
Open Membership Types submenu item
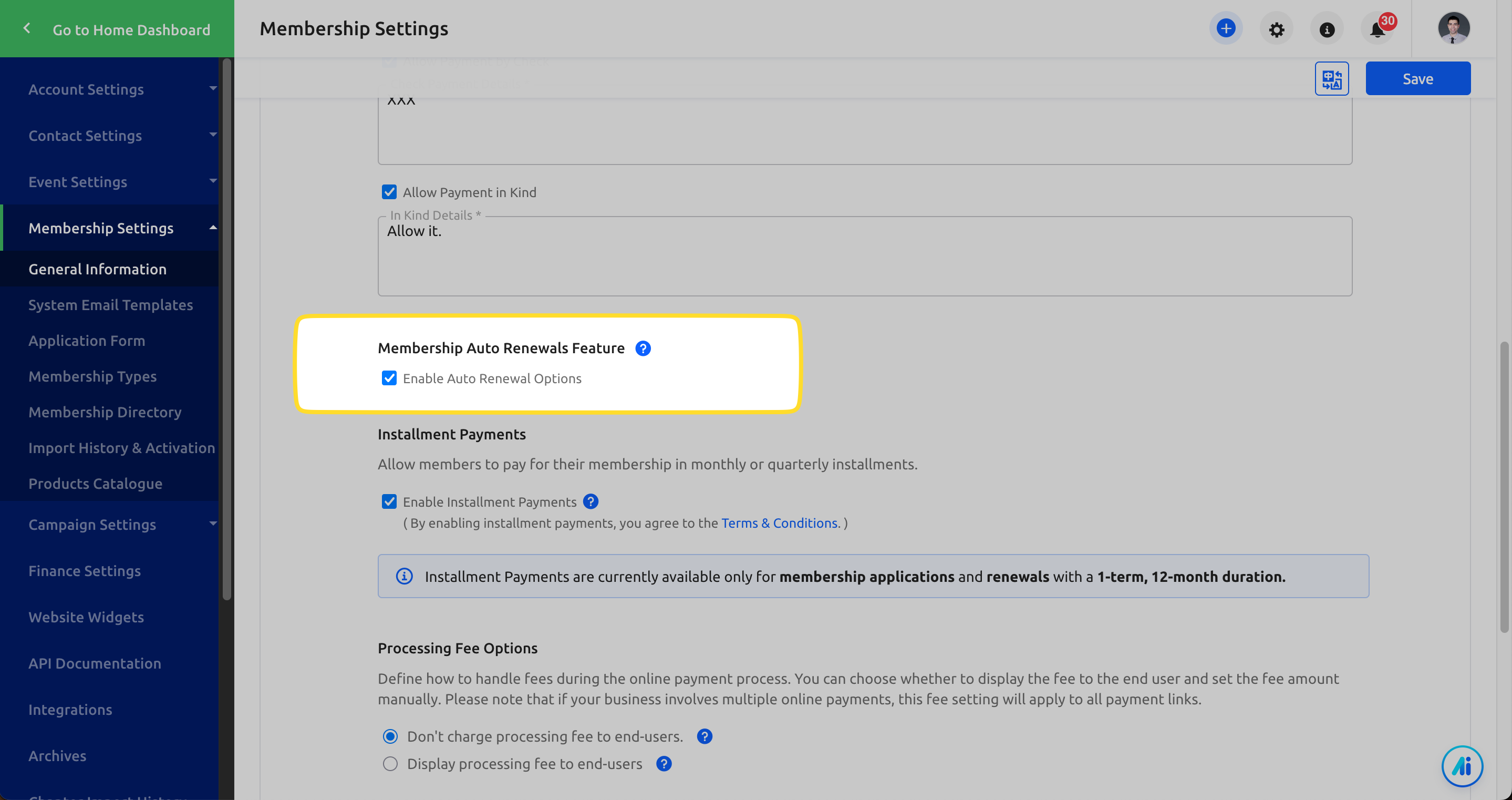(x=109, y=376)
